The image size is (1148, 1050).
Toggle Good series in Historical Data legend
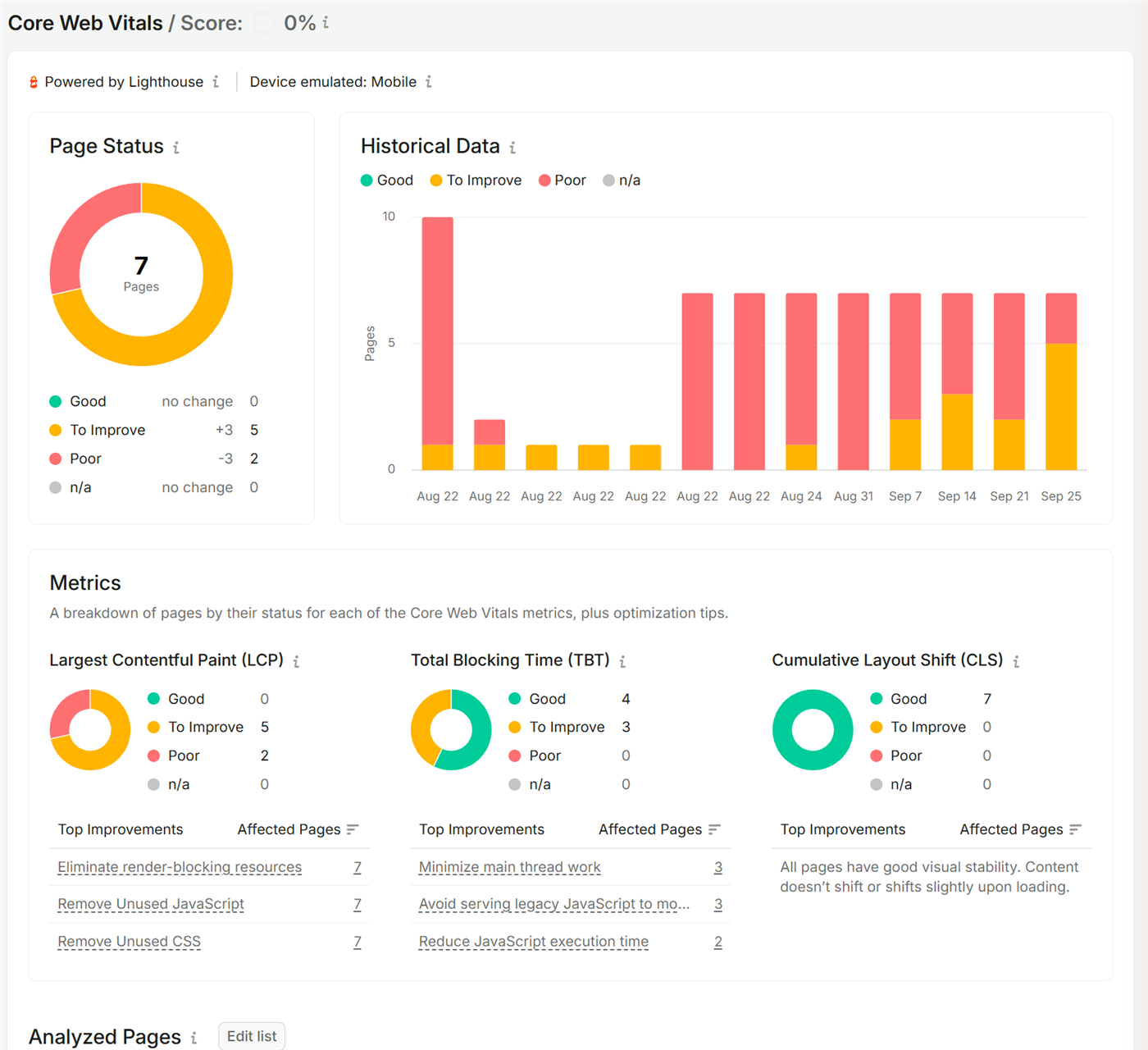[x=387, y=180]
